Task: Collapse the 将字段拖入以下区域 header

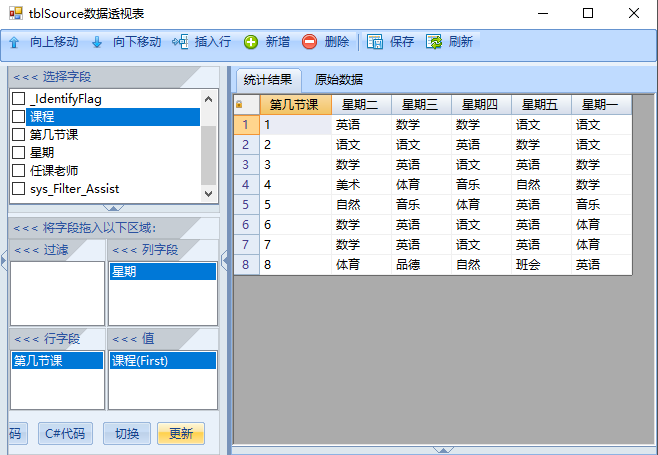Action: (x=114, y=228)
